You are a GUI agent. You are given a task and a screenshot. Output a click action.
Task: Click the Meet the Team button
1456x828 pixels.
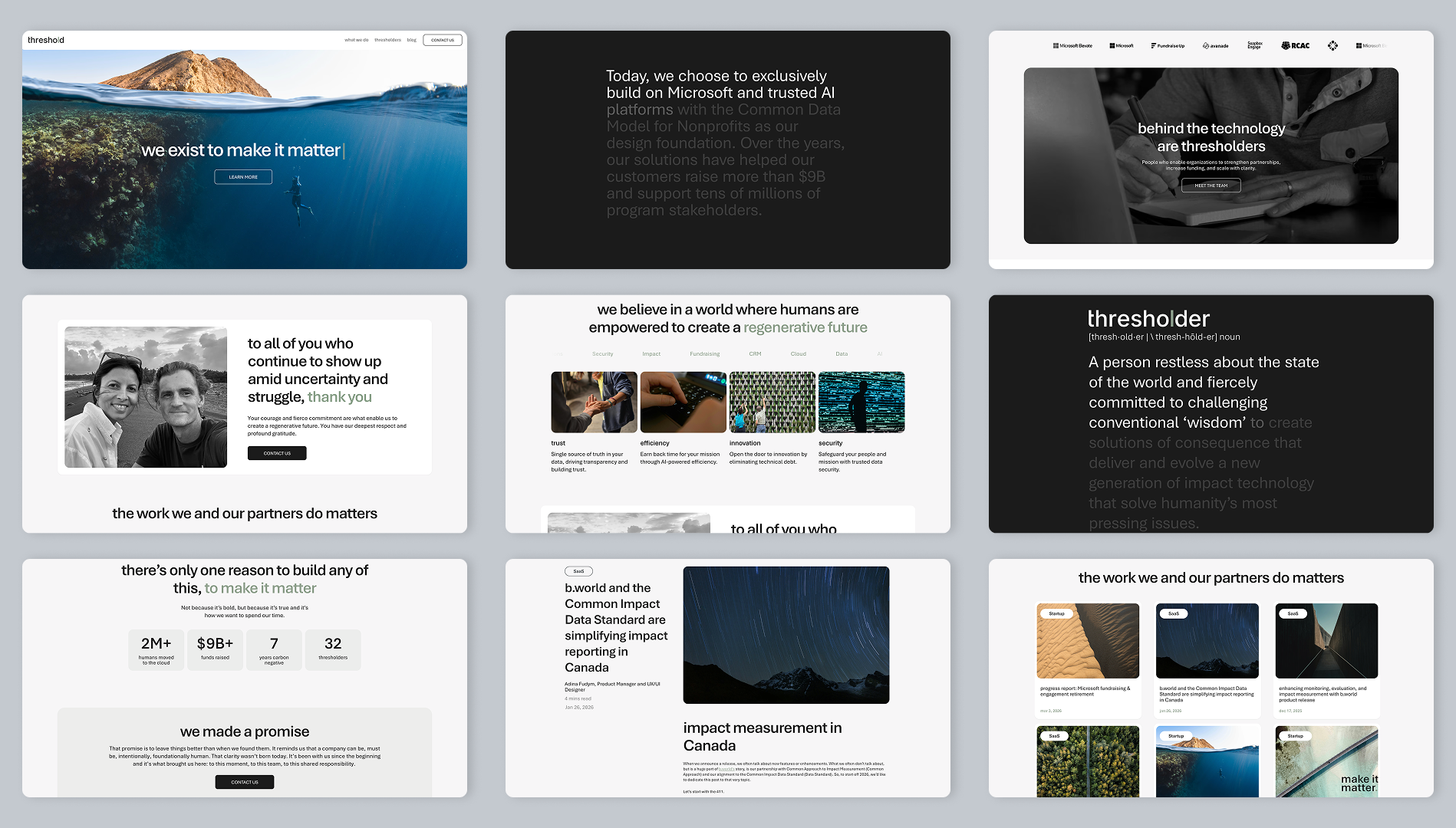point(1211,186)
